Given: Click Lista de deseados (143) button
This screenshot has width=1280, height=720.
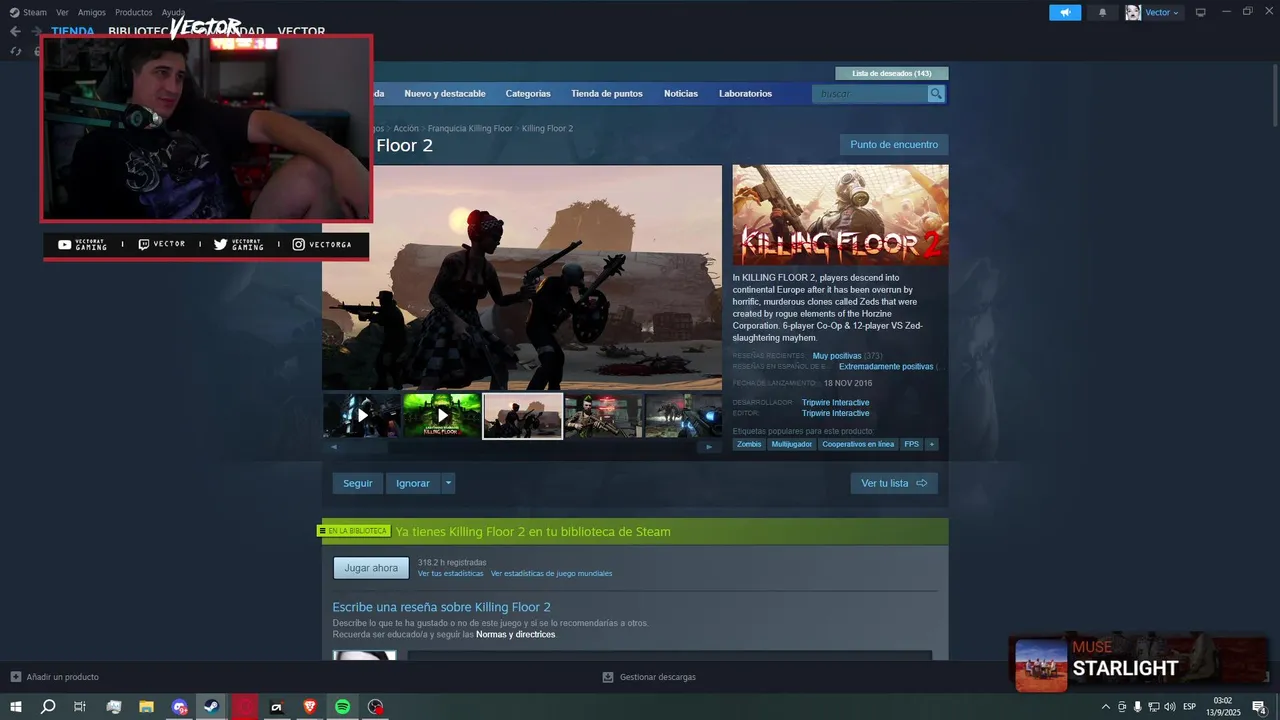Looking at the screenshot, I should click(892, 73).
